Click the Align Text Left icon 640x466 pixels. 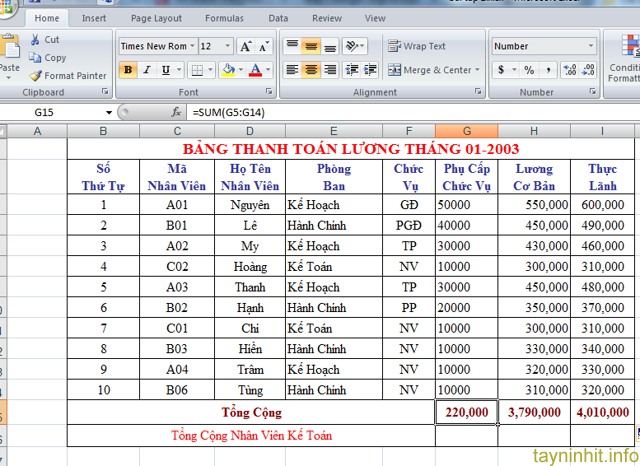pos(292,70)
